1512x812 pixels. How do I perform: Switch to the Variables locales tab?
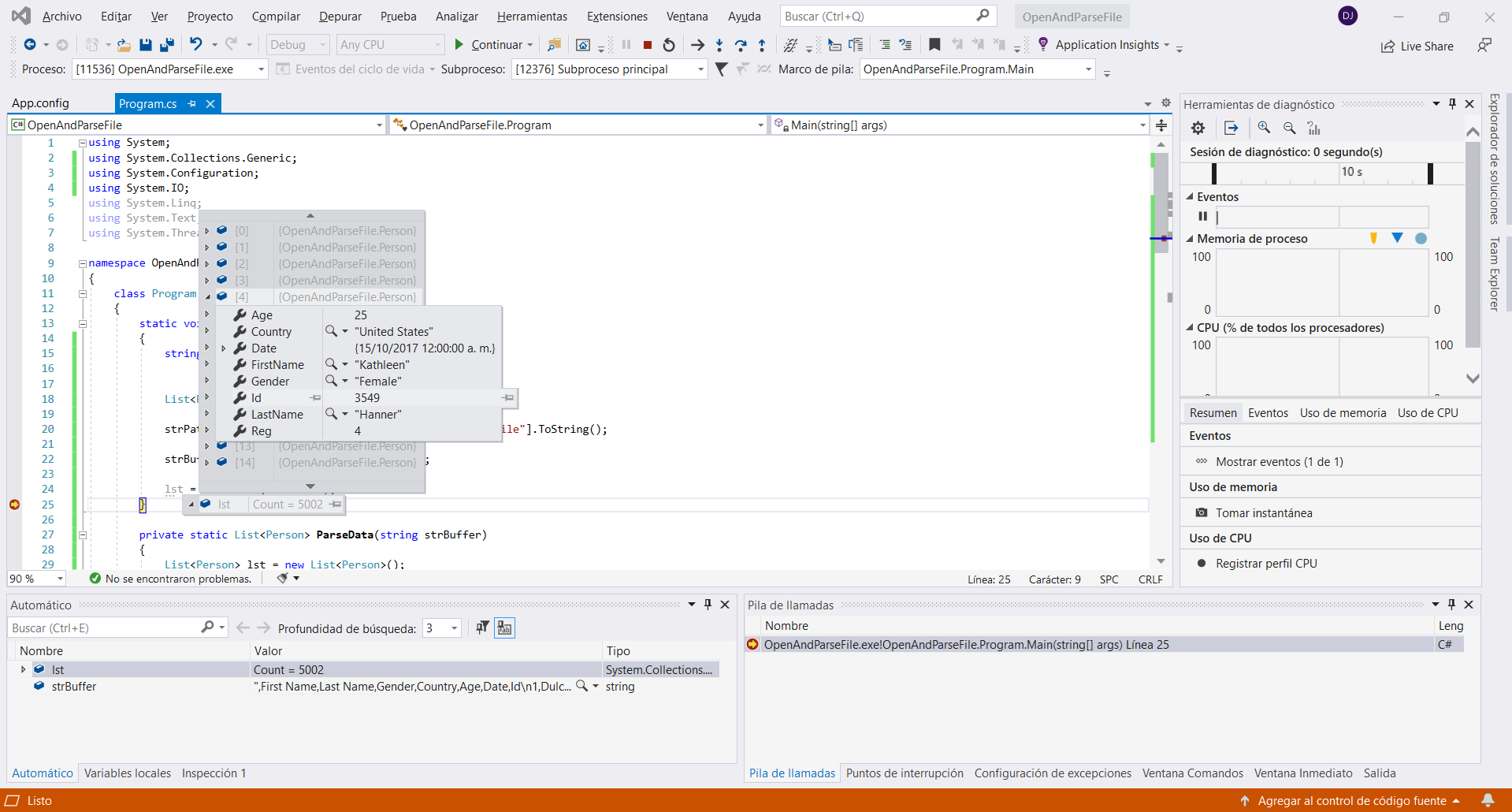click(127, 773)
